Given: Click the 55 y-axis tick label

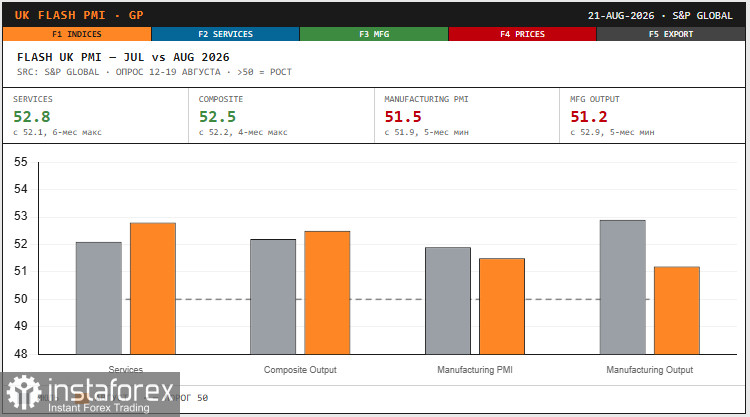Looking at the screenshot, I should coord(21,162).
